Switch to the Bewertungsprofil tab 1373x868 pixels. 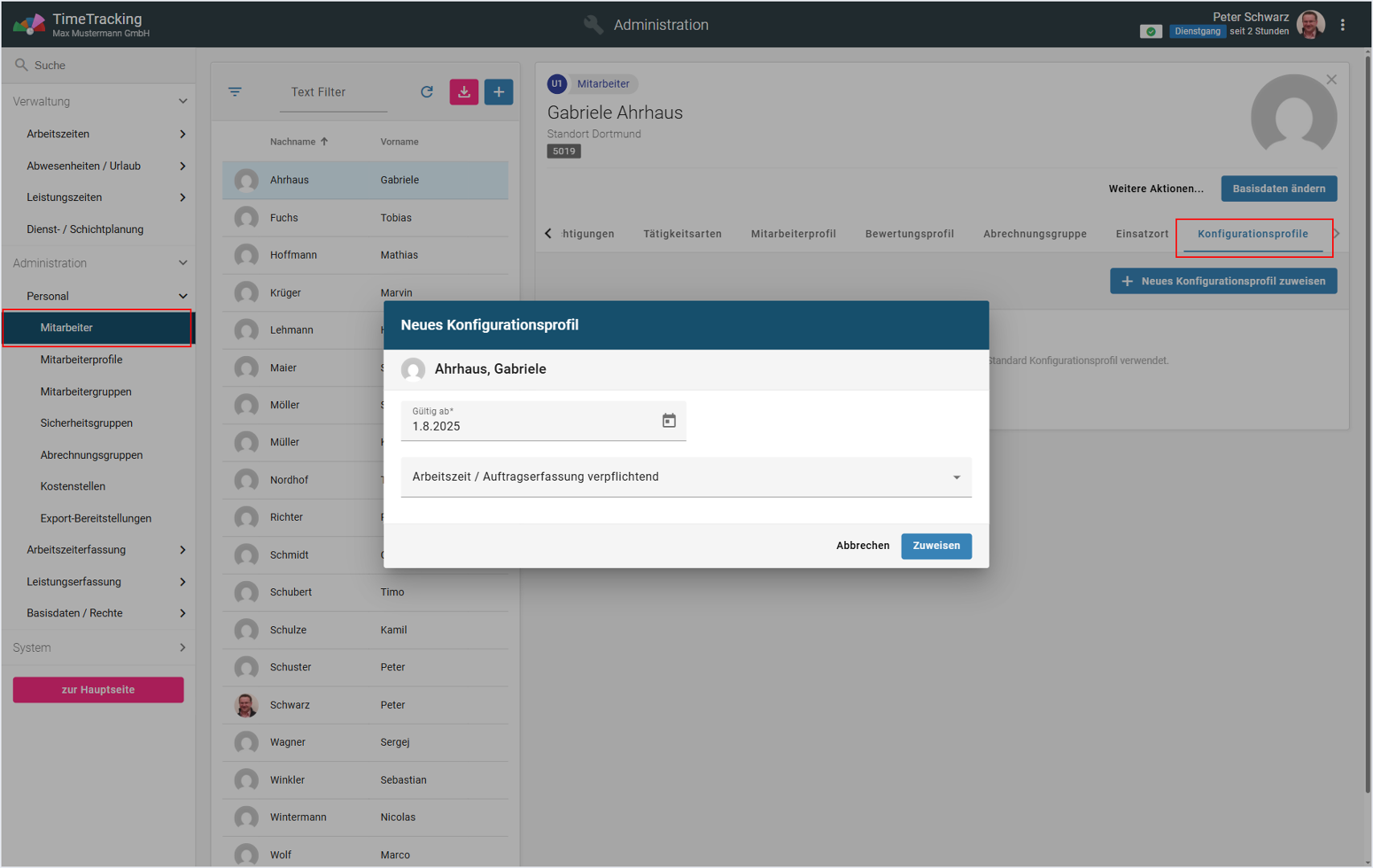click(x=909, y=234)
